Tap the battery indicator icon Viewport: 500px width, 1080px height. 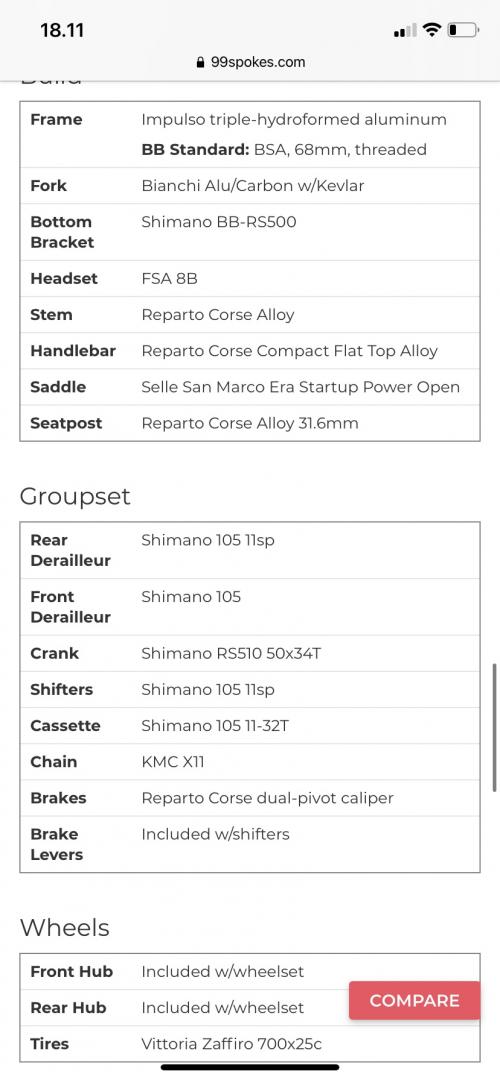[x=463, y=30]
